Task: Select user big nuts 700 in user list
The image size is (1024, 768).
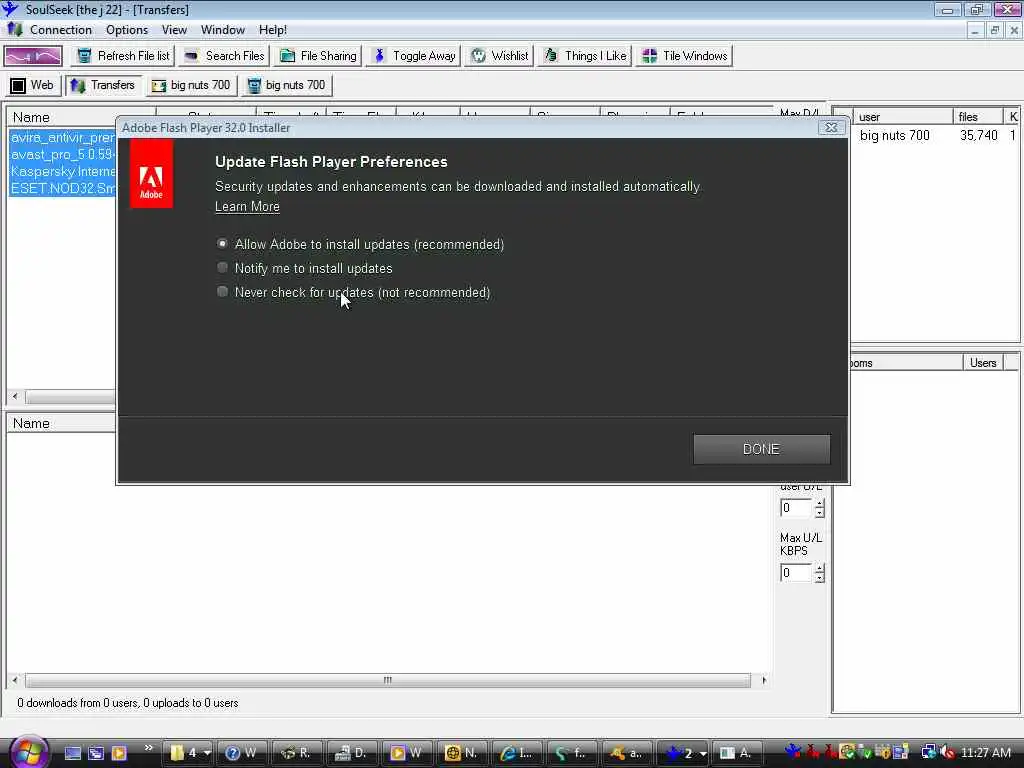Action: (x=894, y=135)
